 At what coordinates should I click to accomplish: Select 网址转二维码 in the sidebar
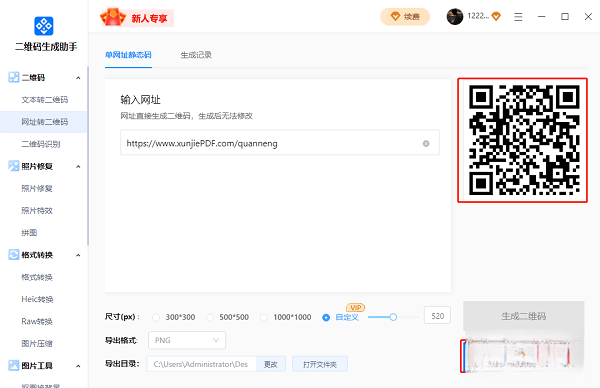coord(44,122)
